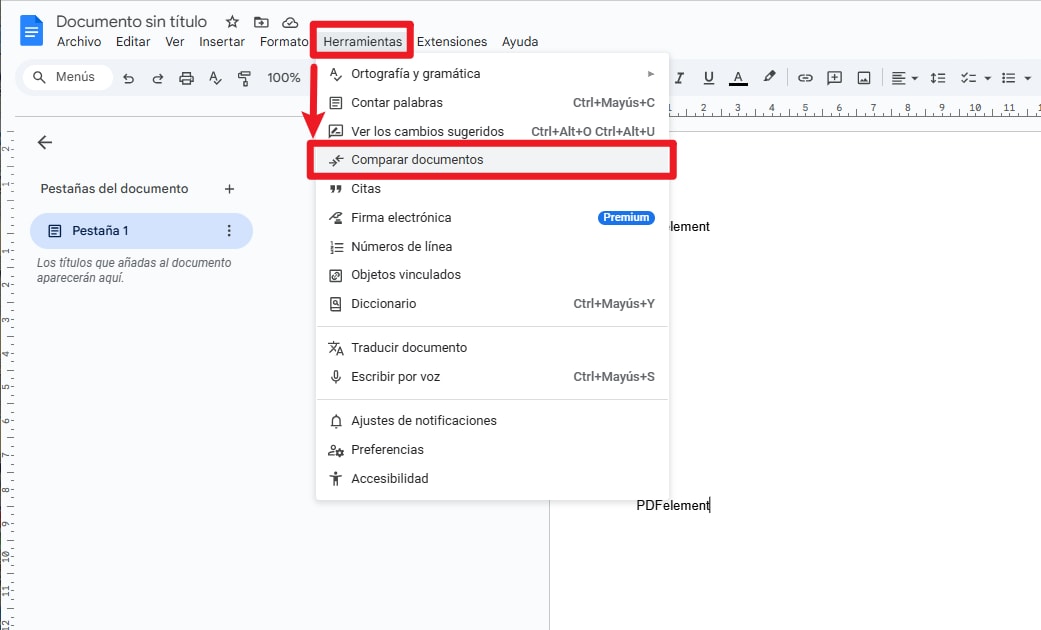The width and height of the screenshot is (1041, 630).
Task: Insert an image from the toolbar
Action: point(865,77)
